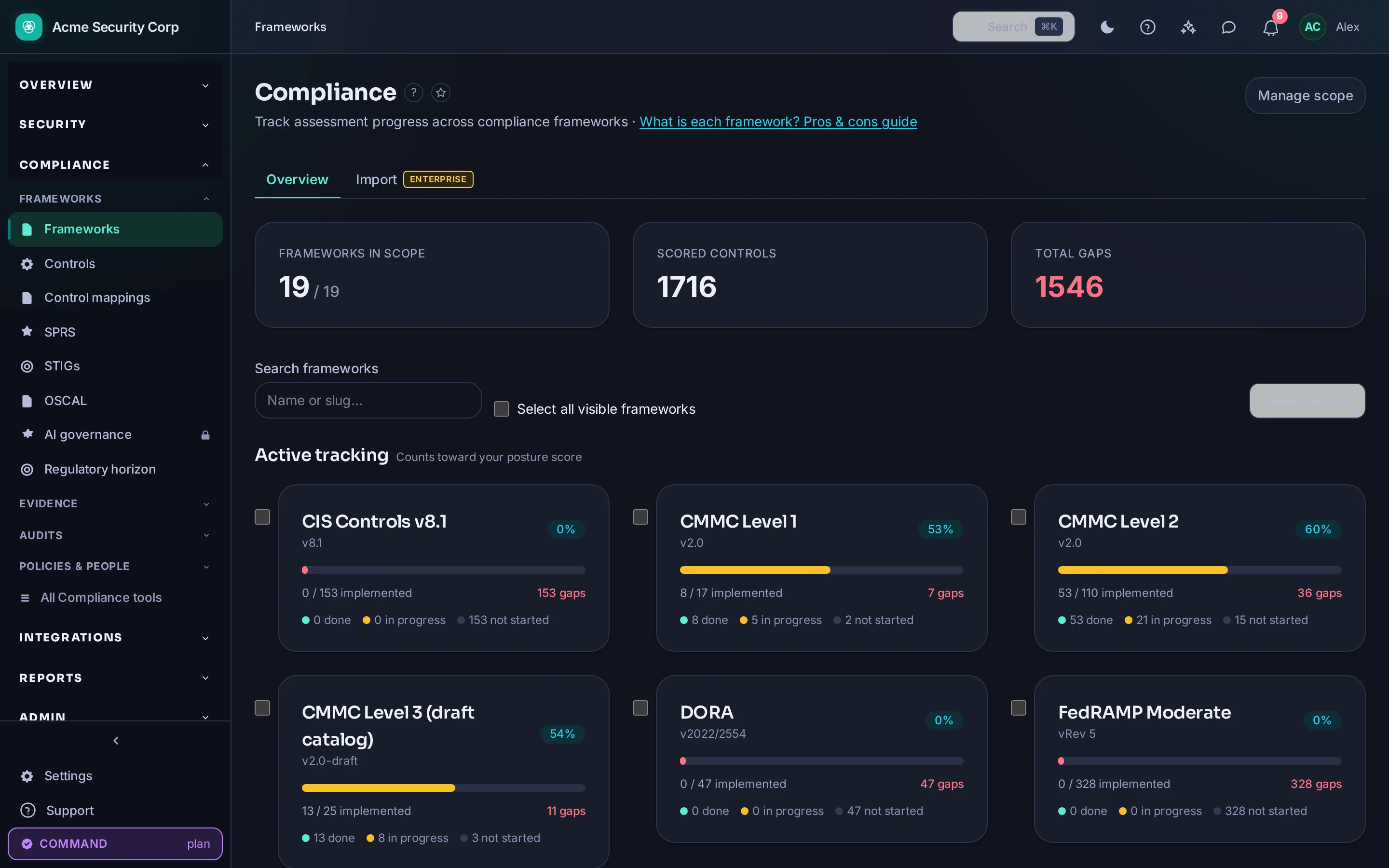Select the CMMC Level 3 draft catalog checkbox

[262, 708]
